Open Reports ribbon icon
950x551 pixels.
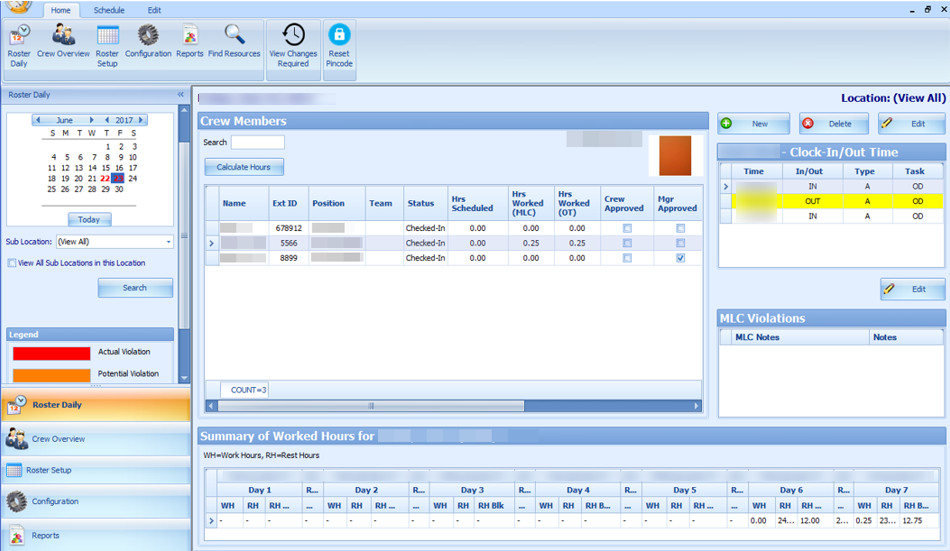pyautogui.click(x=190, y=41)
